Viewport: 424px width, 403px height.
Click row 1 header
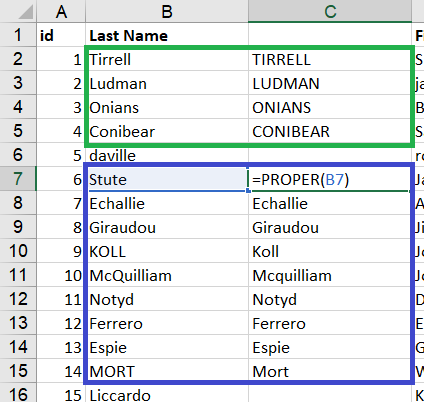click(18, 35)
